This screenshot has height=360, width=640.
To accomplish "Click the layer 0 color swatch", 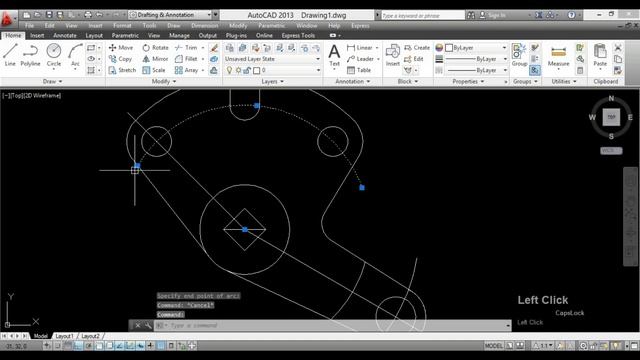I will [x=256, y=71].
